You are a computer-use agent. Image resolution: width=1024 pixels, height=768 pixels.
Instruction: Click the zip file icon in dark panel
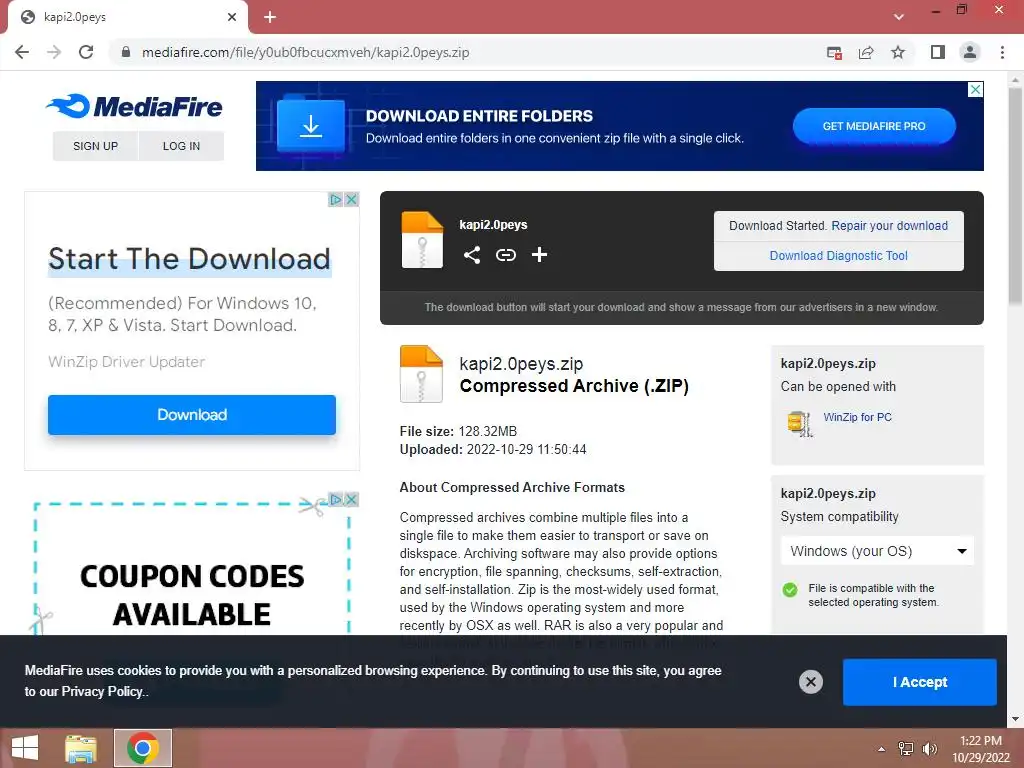pos(422,240)
